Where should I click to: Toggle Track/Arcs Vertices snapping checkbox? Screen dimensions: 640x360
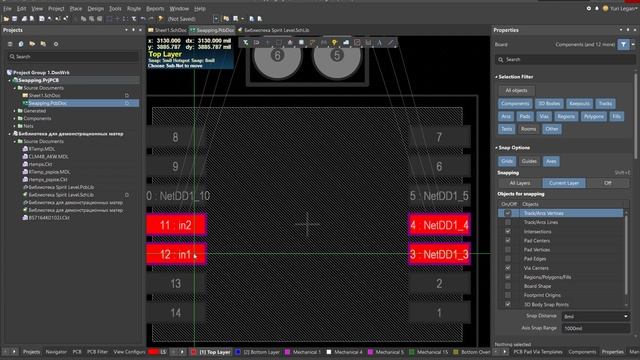pos(508,213)
